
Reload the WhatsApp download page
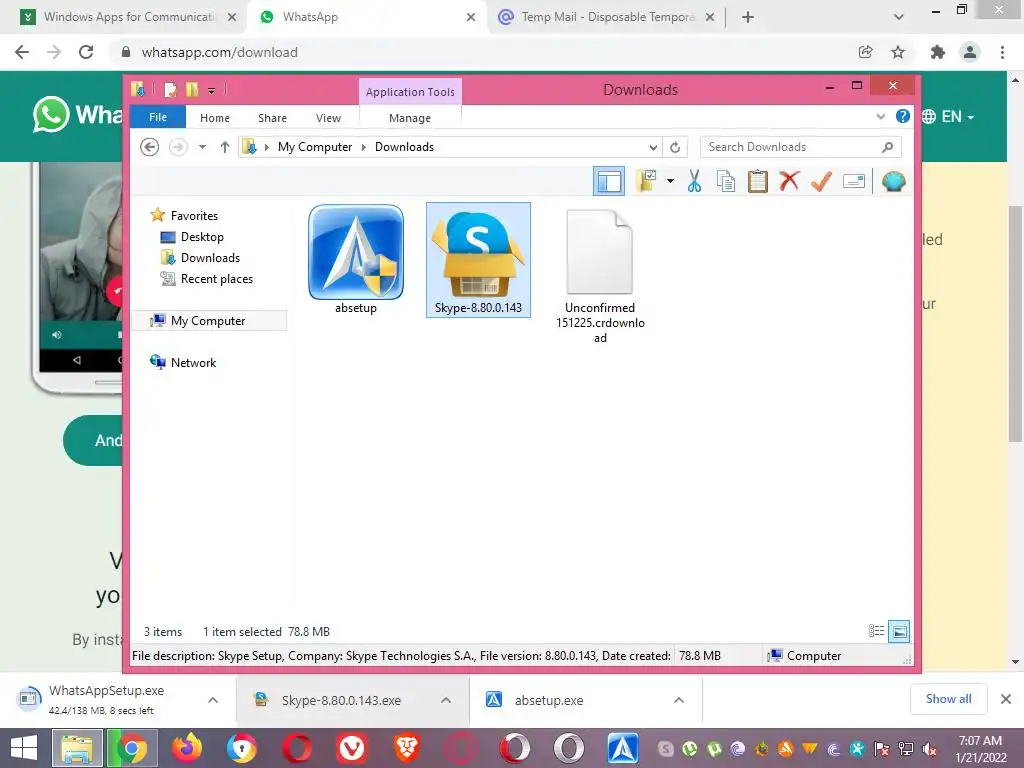[x=86, y=52]
